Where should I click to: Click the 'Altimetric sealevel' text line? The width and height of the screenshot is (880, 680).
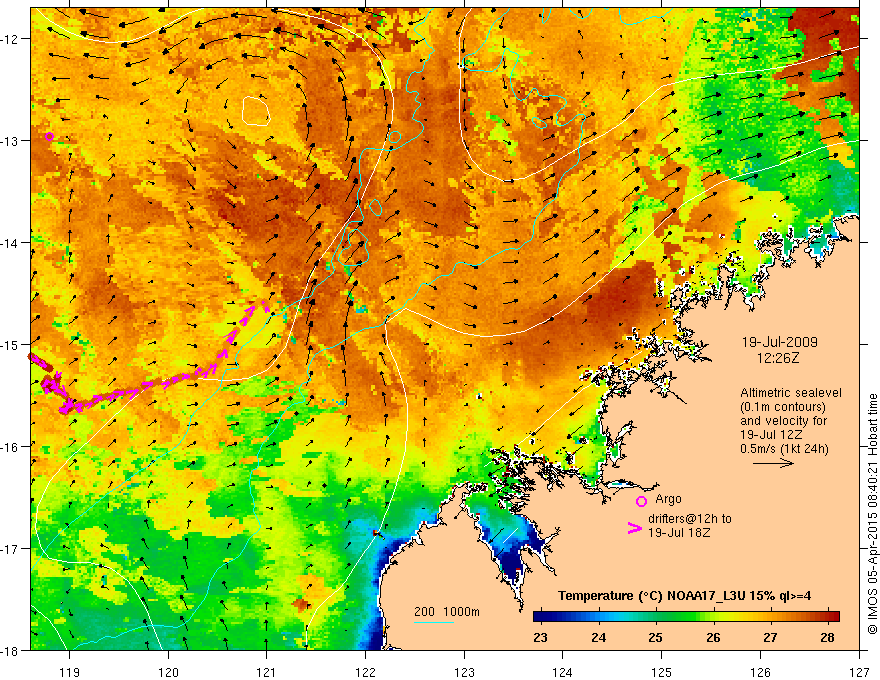[x=791, y=393]
